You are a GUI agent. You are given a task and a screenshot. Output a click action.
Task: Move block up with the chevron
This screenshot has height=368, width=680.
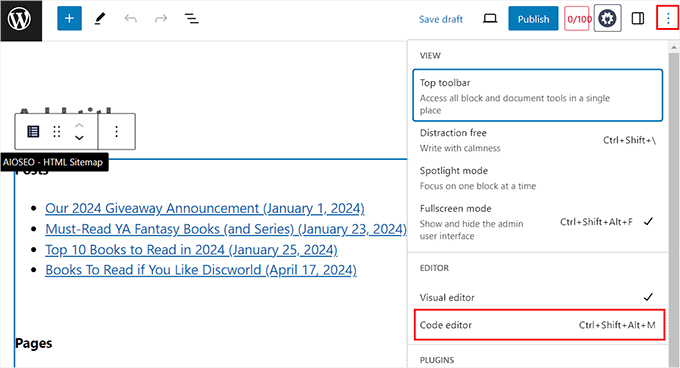[79, 125]
